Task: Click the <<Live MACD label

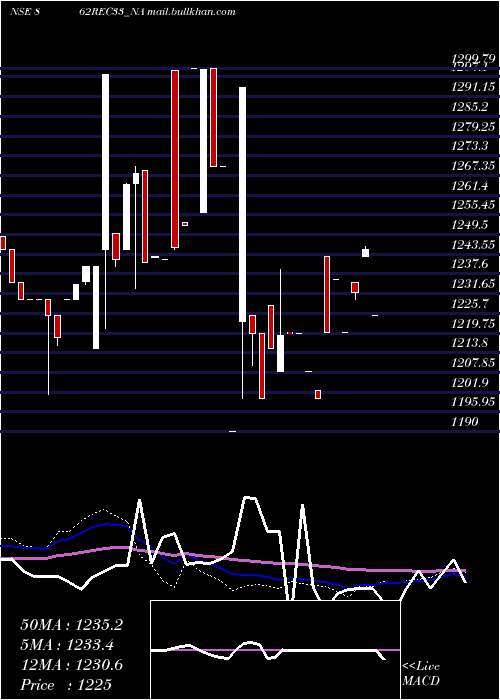Action: 421,674
